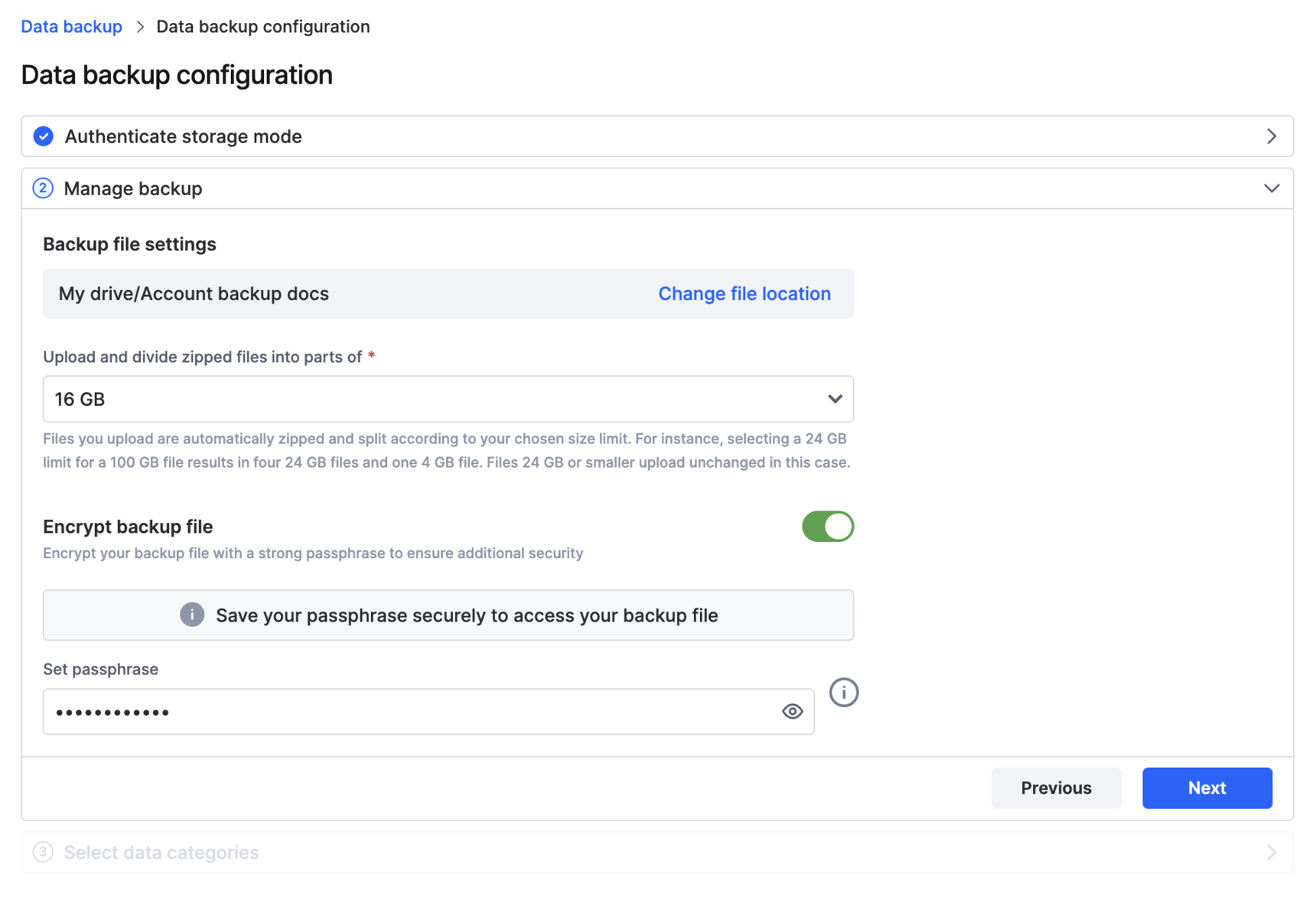The width and height of the screenshot is (1316, 901).
Task: Continue with the Next button
Action: point(1207,788)
